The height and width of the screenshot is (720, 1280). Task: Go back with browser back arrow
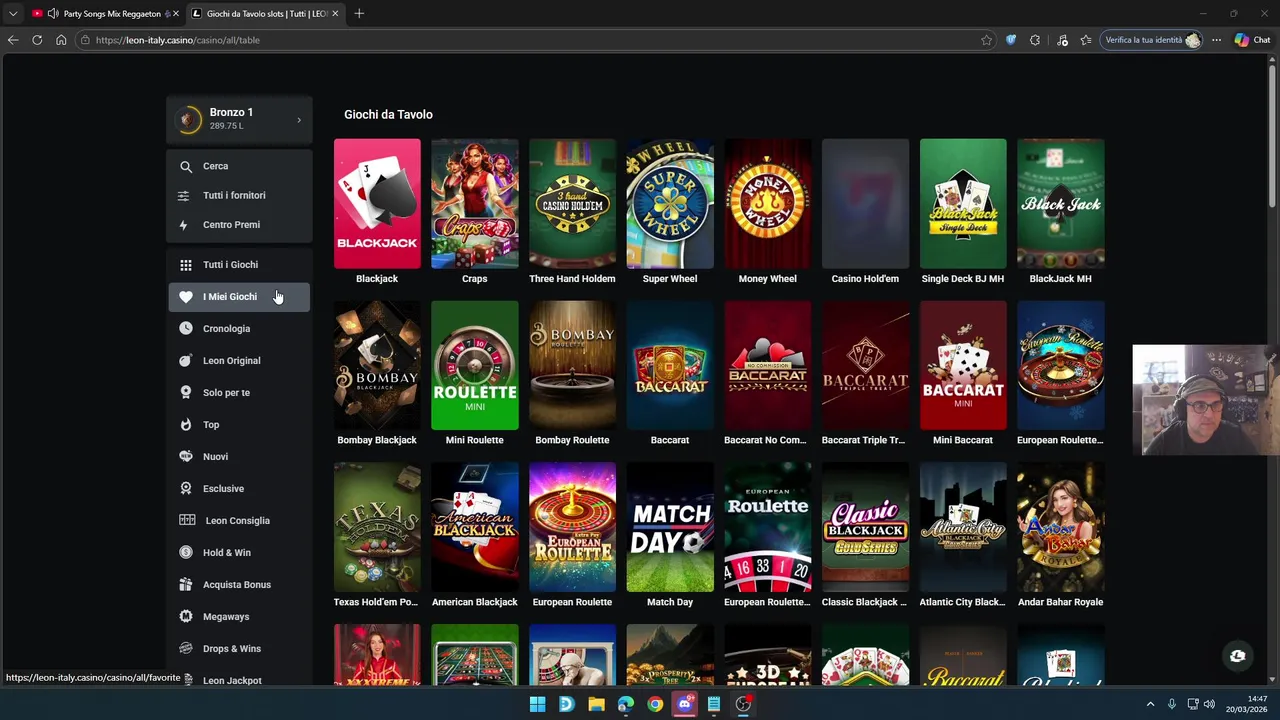[x=12, y=40]
